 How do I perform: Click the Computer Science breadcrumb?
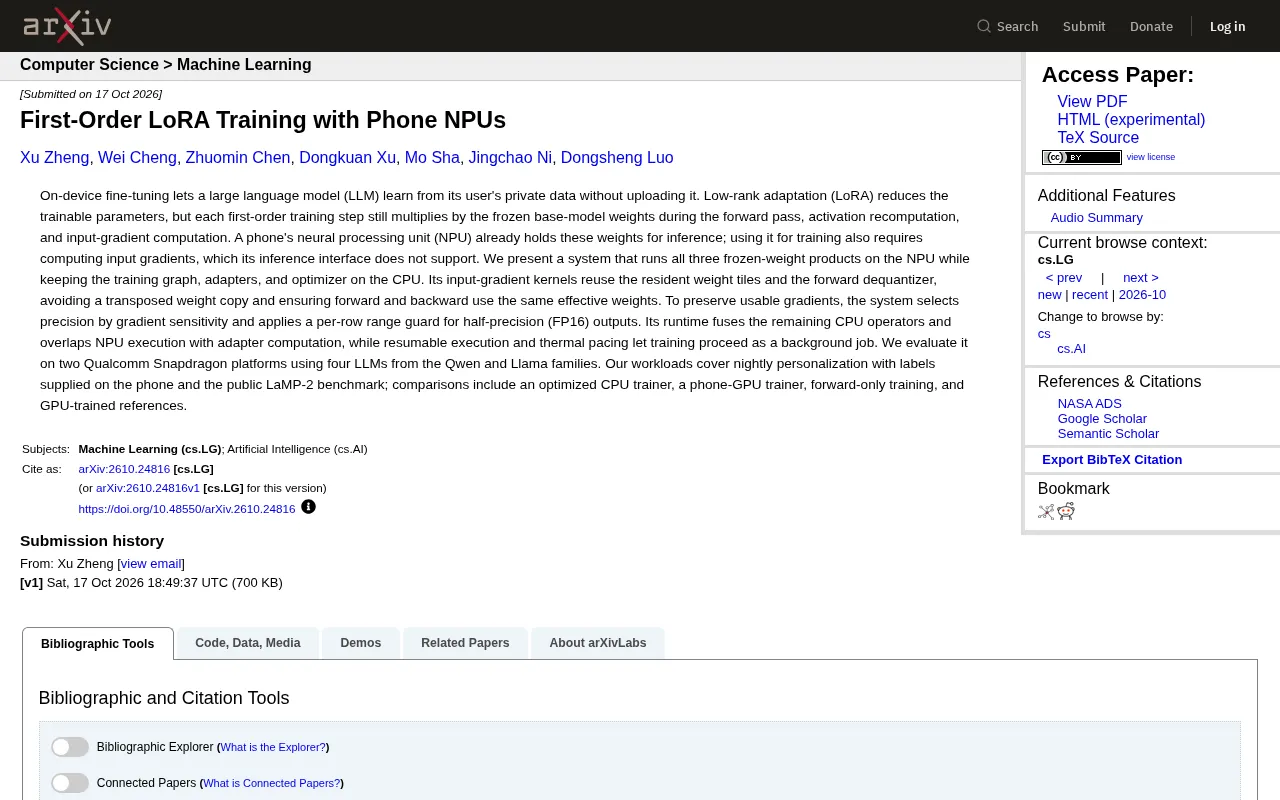[89, 65]
